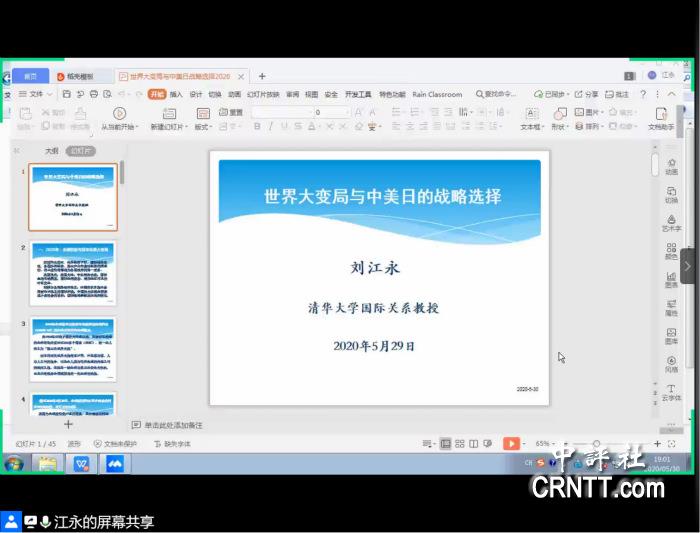This screenshot has height=533, width=700.
Task: Expand the font size combo box
Action: click(346, 112)
